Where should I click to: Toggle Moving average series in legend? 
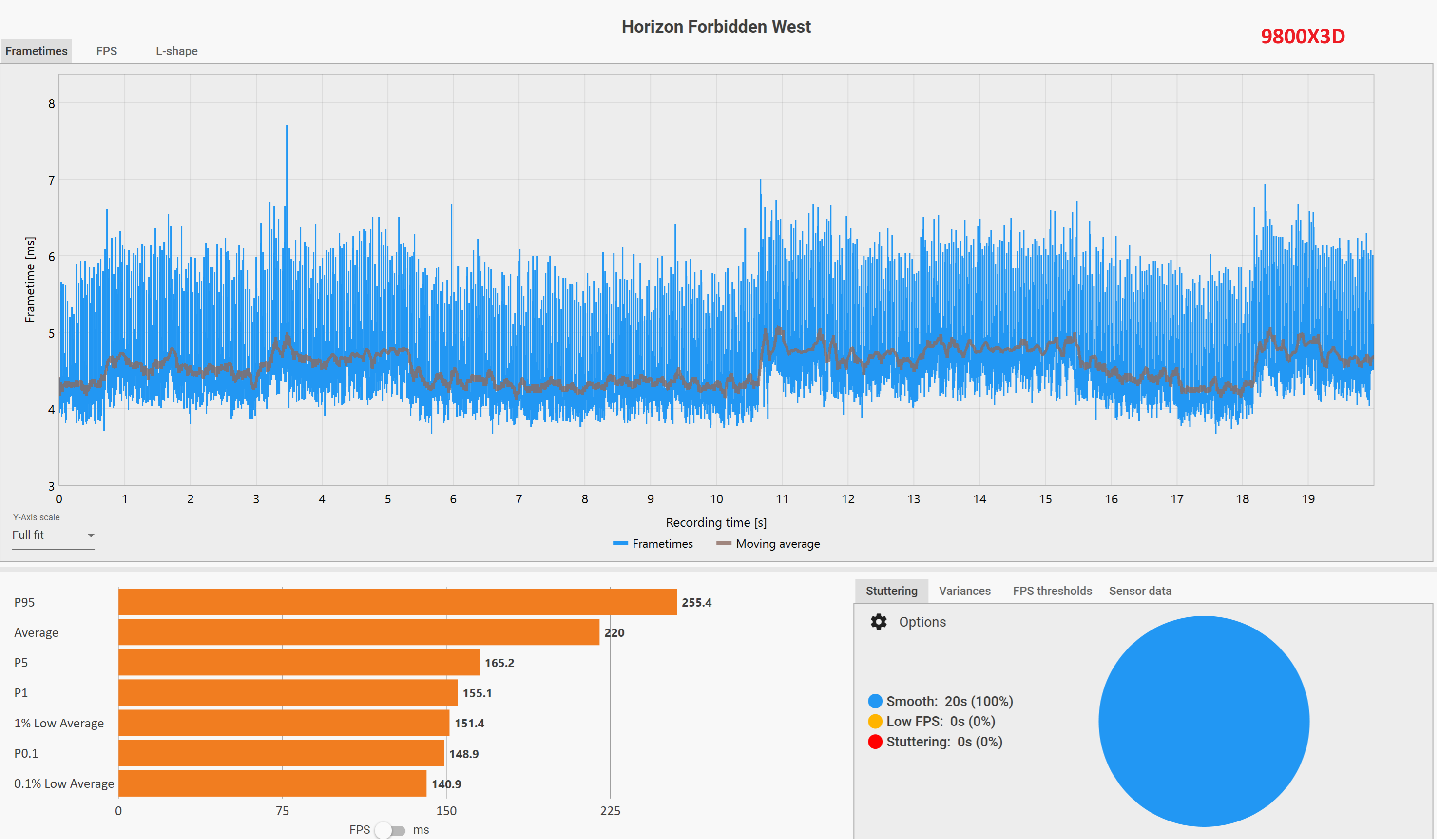(768, 544)
